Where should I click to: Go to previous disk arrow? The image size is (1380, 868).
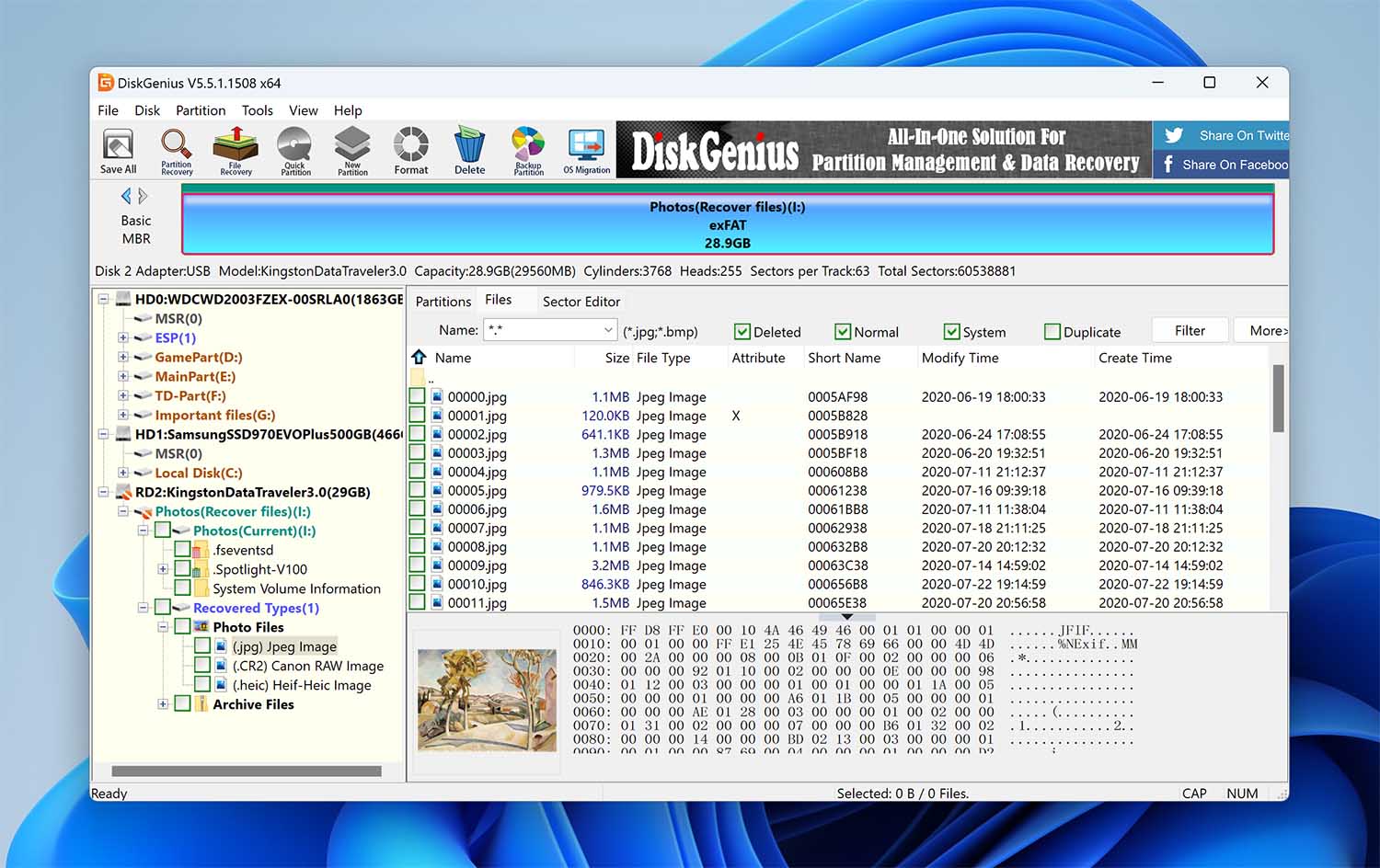click(x=126, y=196)
